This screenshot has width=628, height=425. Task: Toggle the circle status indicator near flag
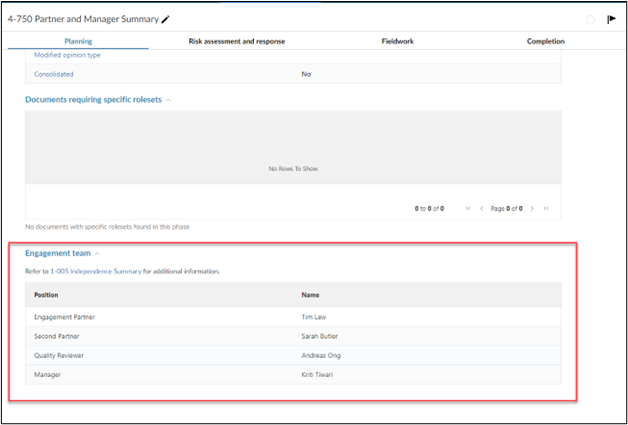pyautogui.click(x=590, y=20)
